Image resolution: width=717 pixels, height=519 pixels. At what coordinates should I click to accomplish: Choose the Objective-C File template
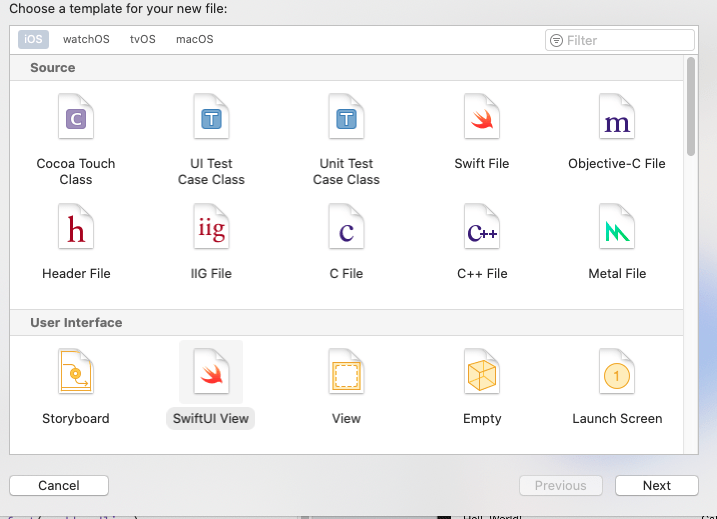click(617, 122)
